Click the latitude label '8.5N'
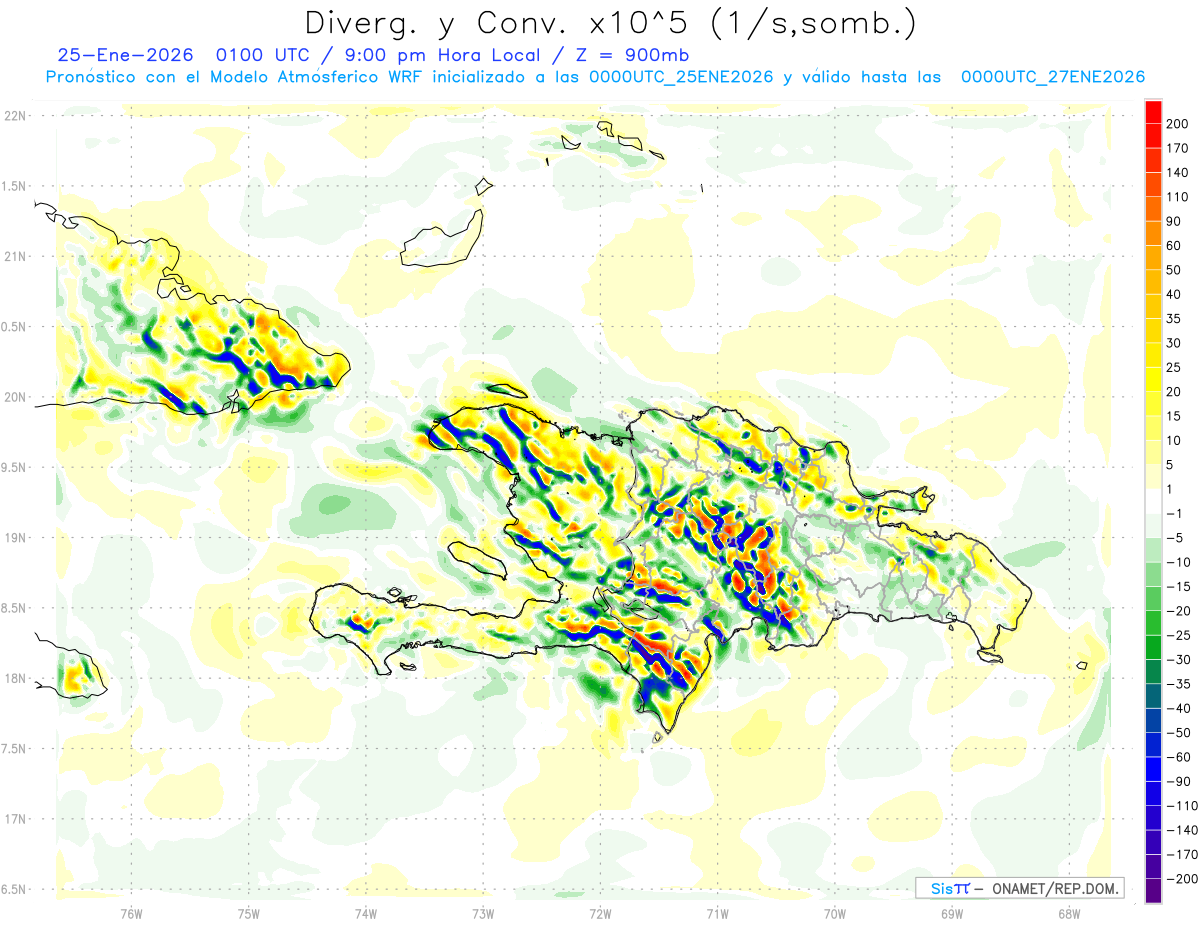The width and height of the screenshot is (1200, 927). [14, 608]
